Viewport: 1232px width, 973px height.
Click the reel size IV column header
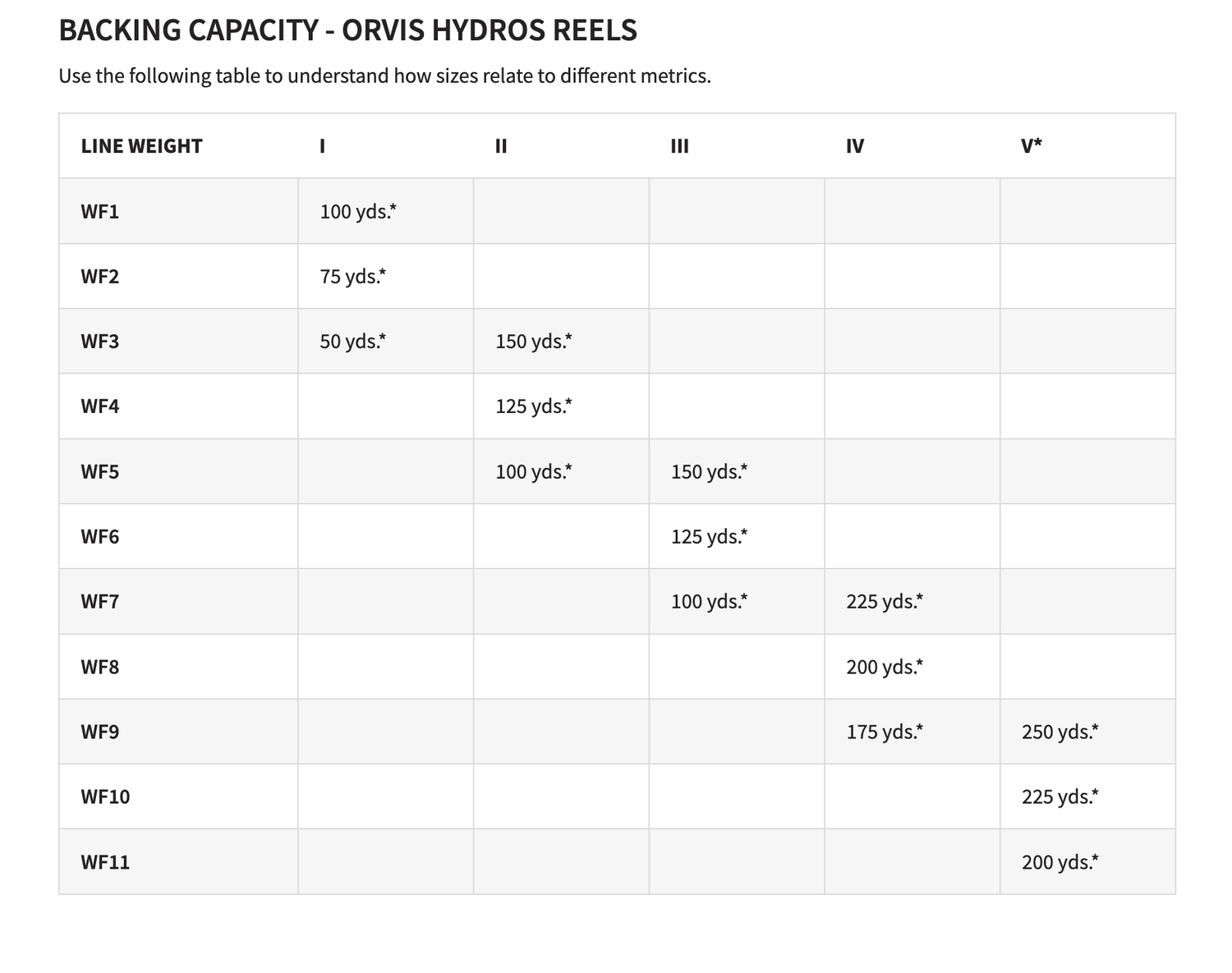[x=855, y=146]
